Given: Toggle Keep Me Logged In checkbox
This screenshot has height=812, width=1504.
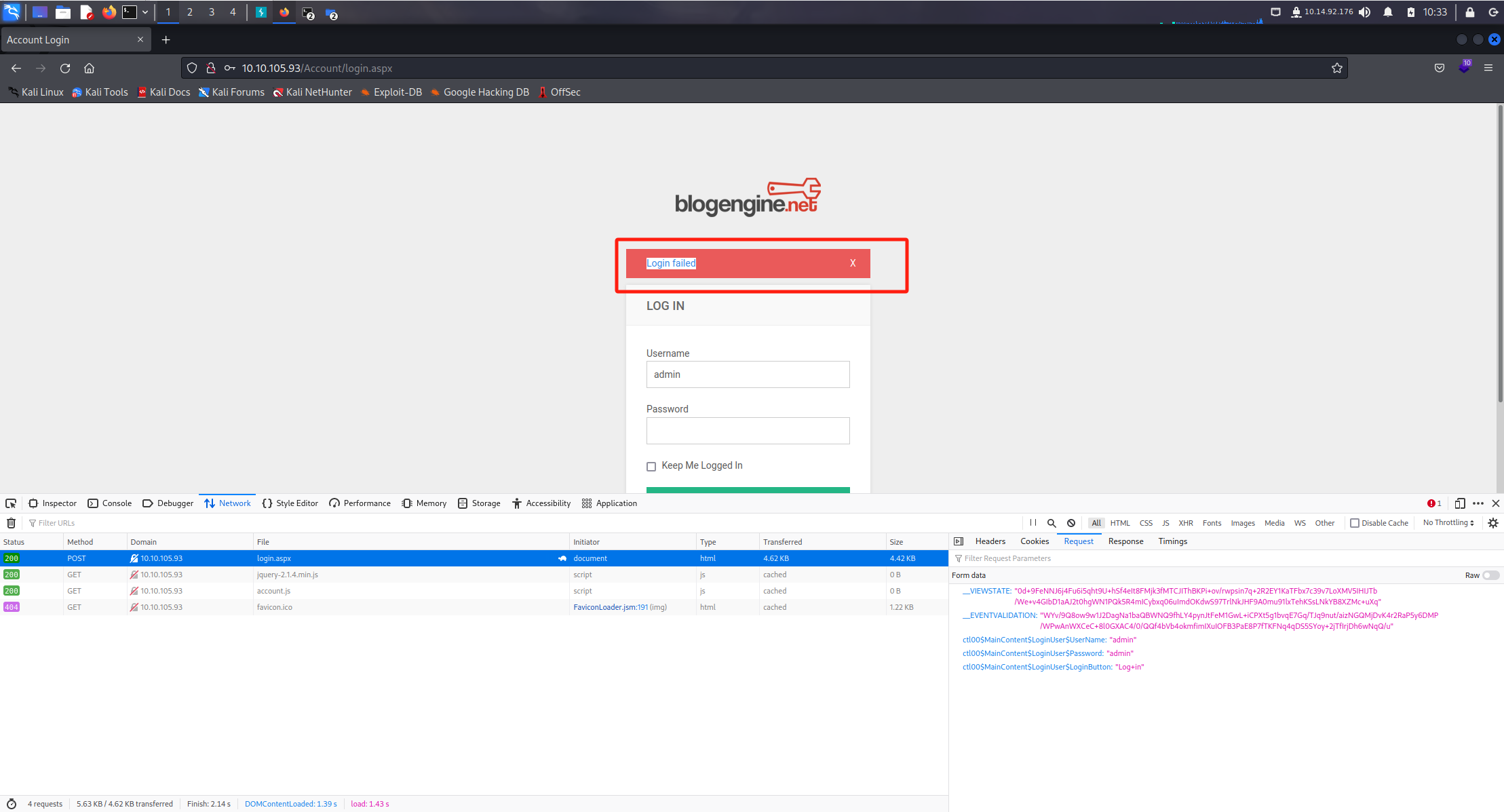Looking at the screenshot, I should [651, 466].
